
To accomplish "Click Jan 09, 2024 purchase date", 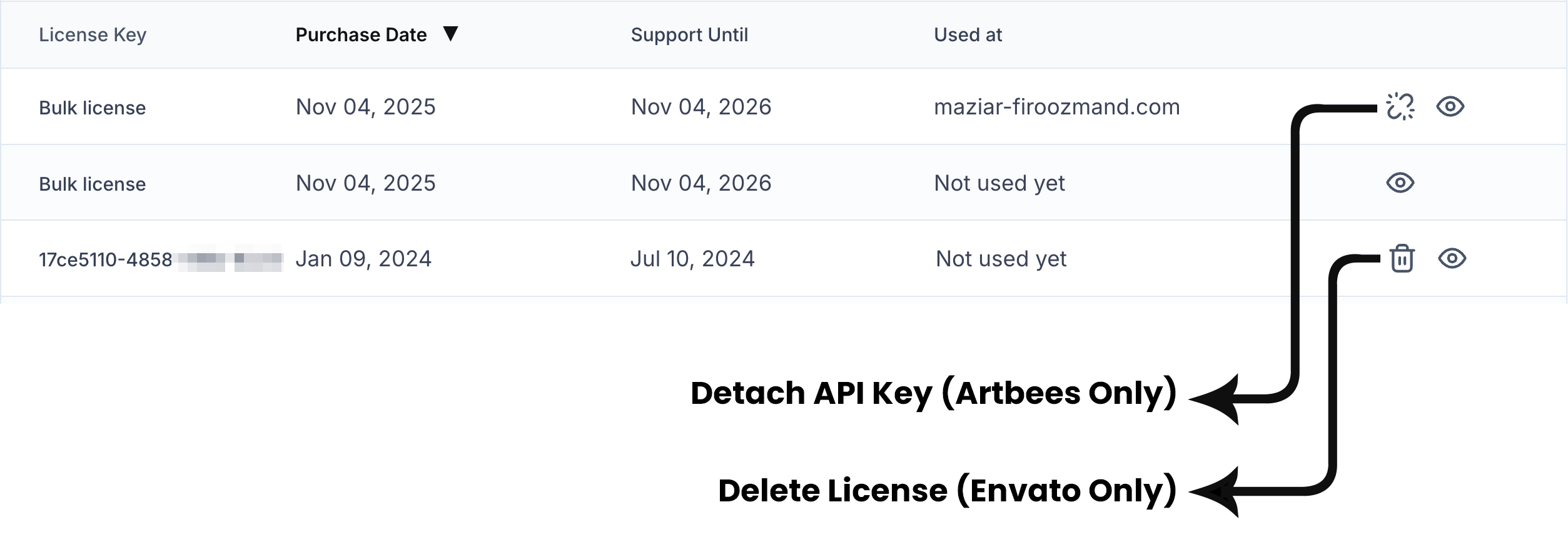I will tap(363, 259).
